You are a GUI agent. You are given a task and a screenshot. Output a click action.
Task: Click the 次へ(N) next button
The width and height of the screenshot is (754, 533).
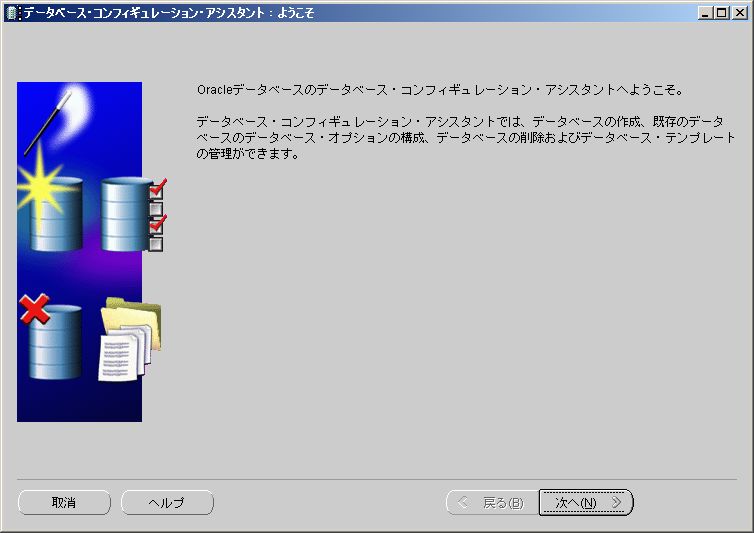[x=586, y=503]
